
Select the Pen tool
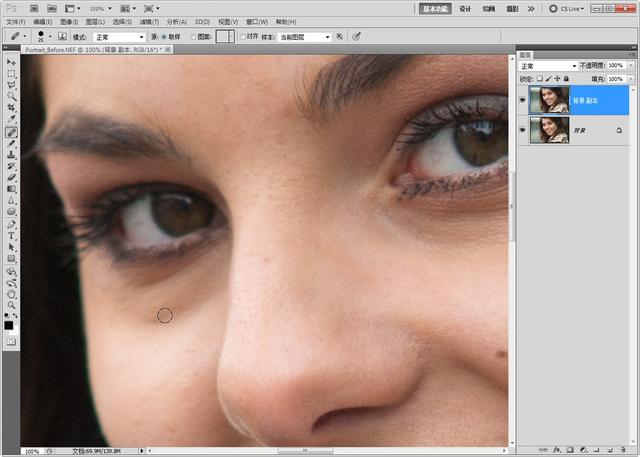point(11,224)
